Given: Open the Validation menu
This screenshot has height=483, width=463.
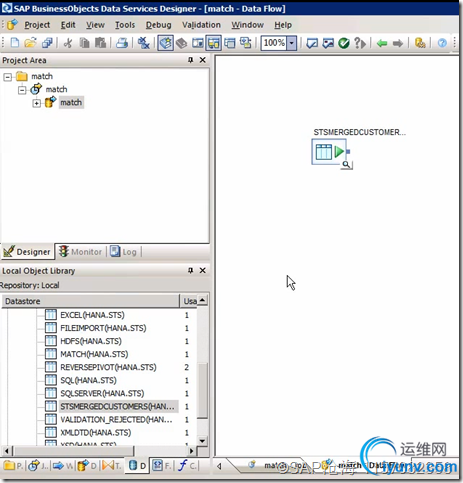Looking at the screenshot, I should coord(201,25).
